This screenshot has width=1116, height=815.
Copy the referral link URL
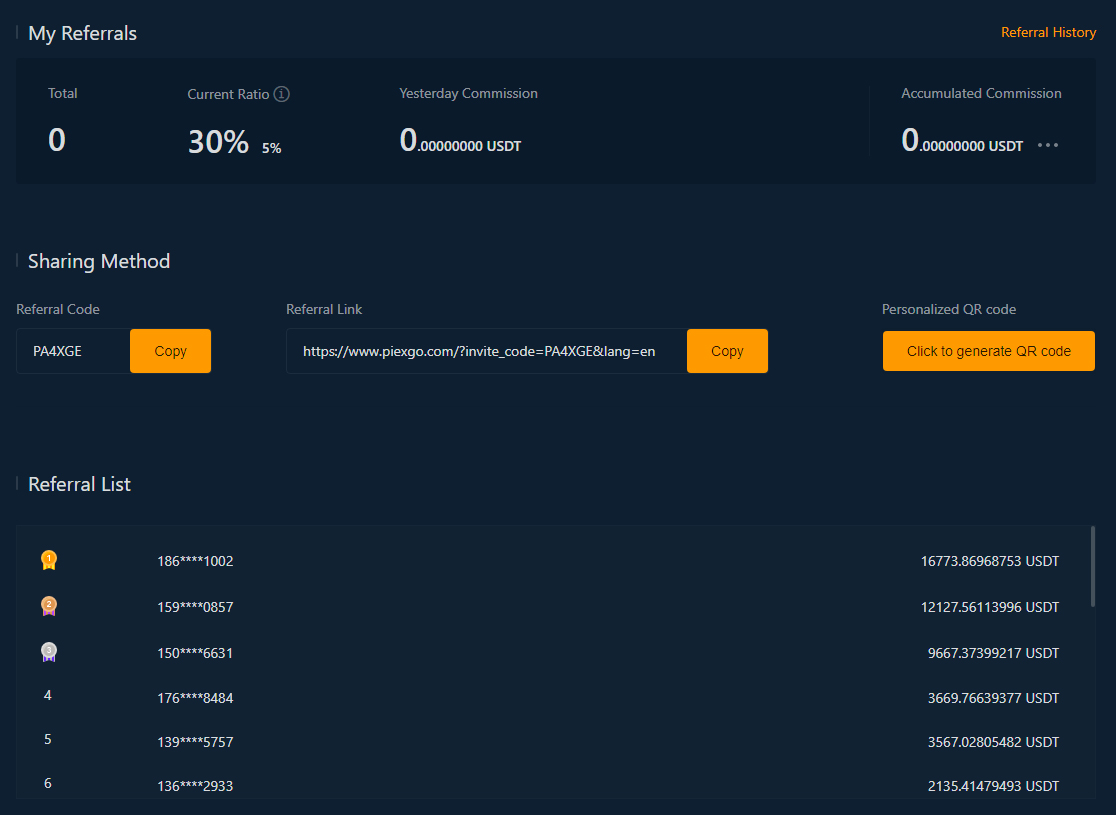click(727, 351)
